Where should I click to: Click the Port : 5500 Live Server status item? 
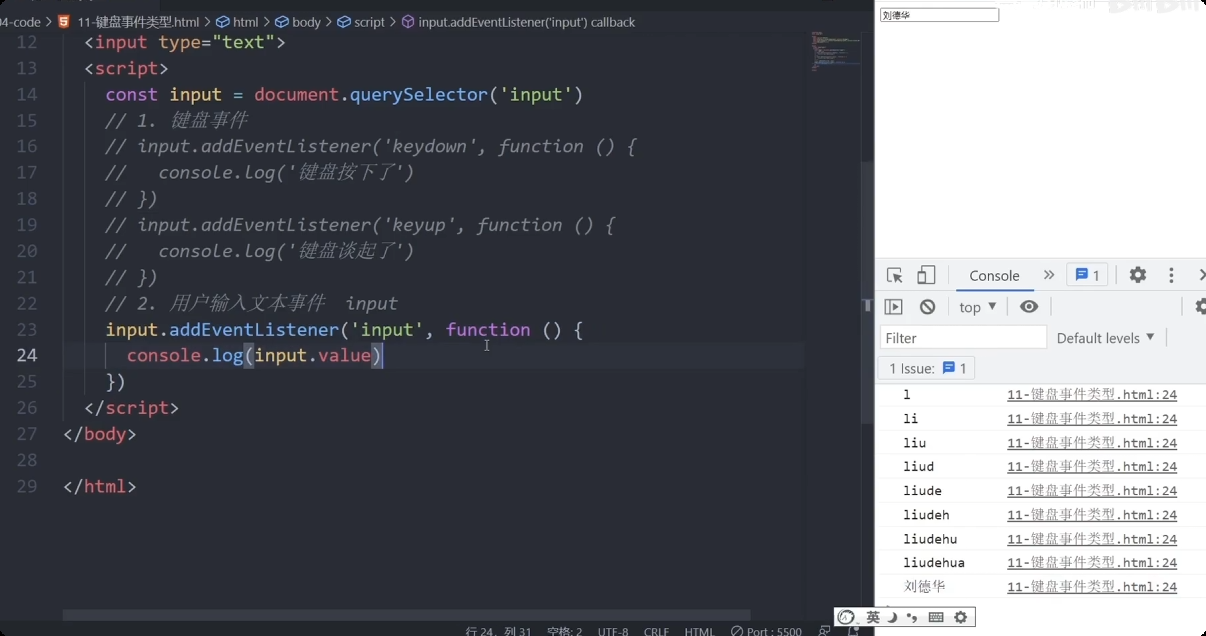pos(766,631)
